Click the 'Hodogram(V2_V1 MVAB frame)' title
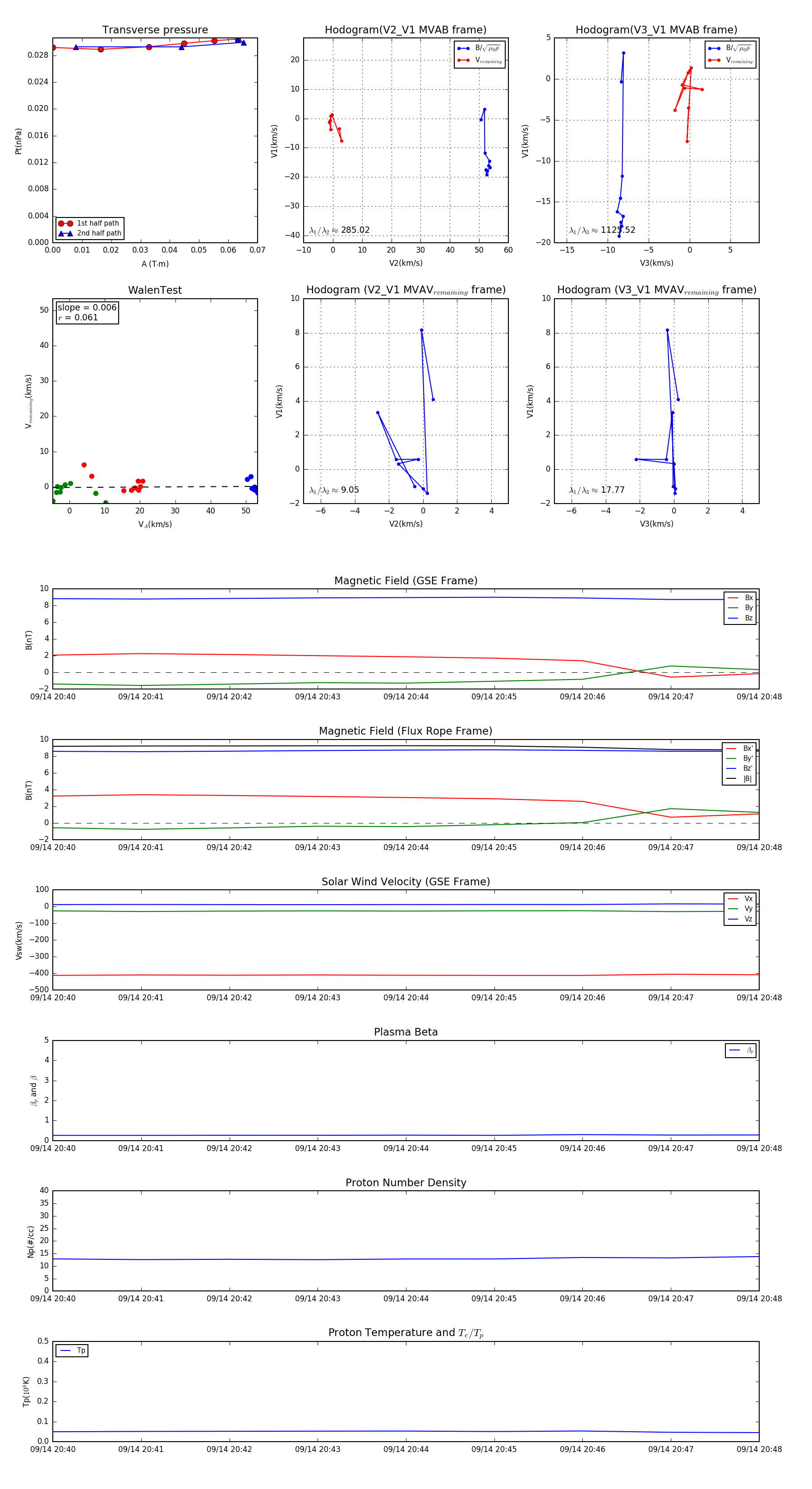This screenshot has height=1489, width=812. (406, 30)
